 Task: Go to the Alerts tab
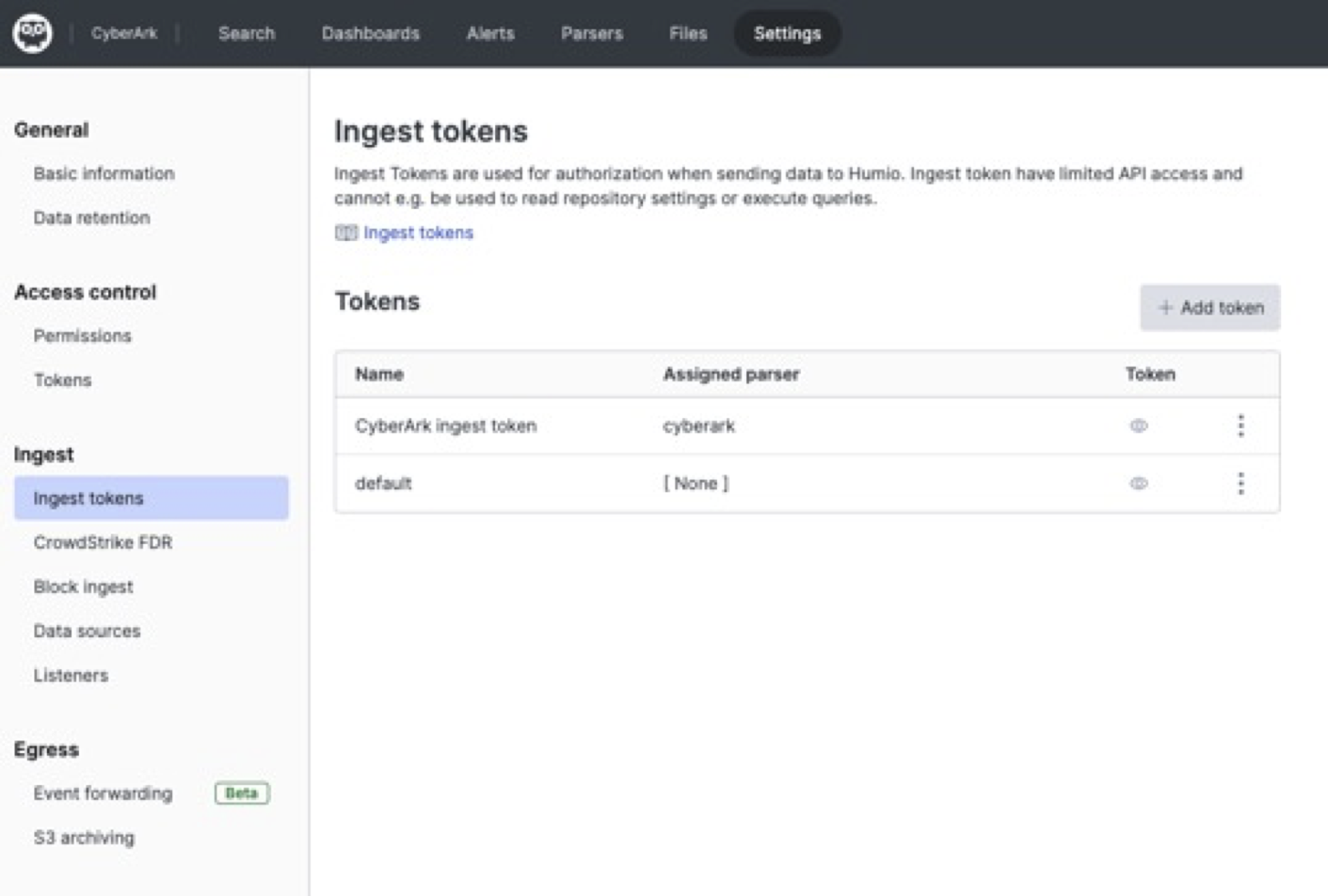490,33
